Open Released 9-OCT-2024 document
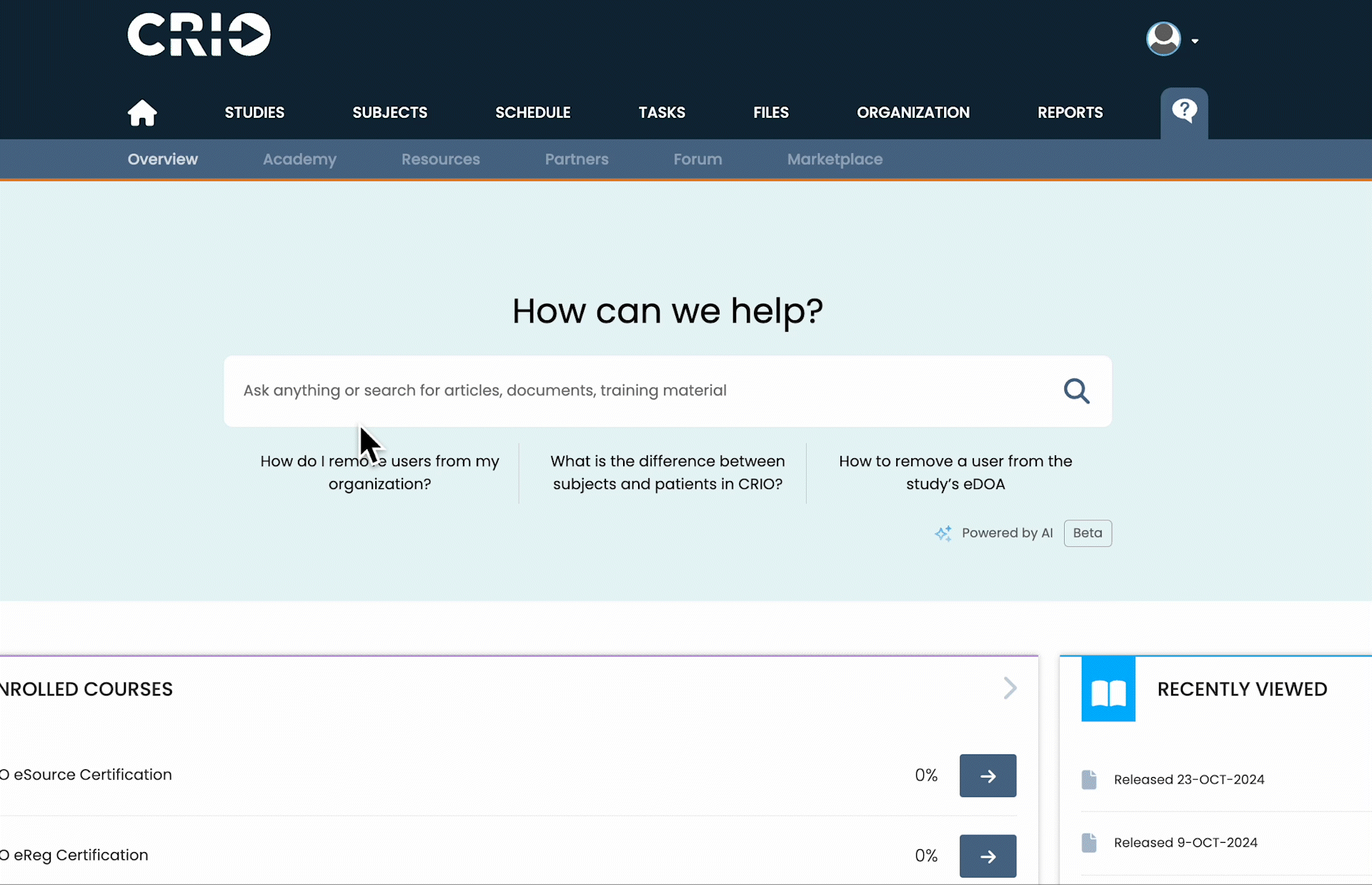This screenshot has width=1372, height=885. click(x=1185, y=842)
